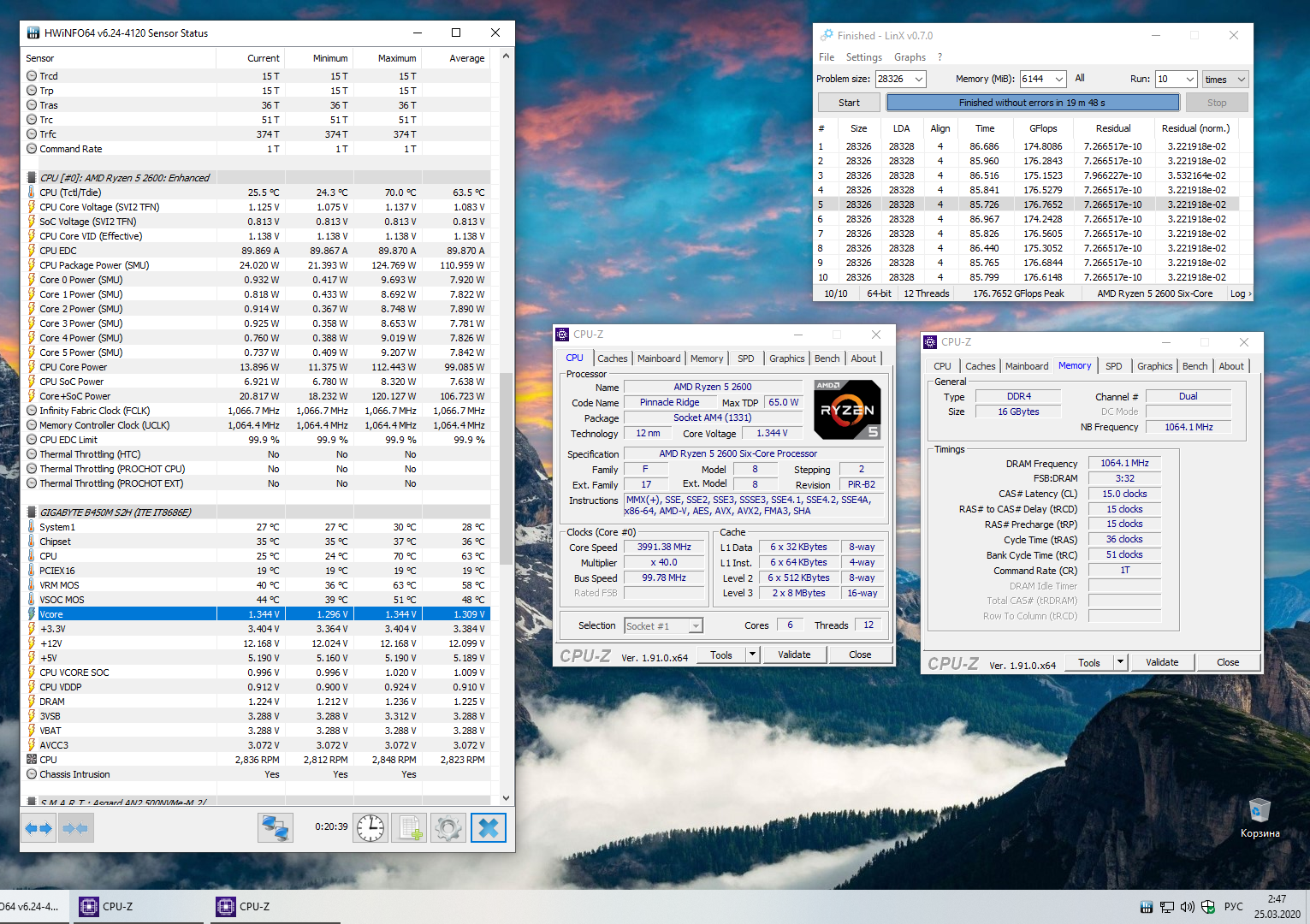Click the LinX 'GFlops' column header
The height and width of the screenshot is (924, 1310).
pos(1043,128)
